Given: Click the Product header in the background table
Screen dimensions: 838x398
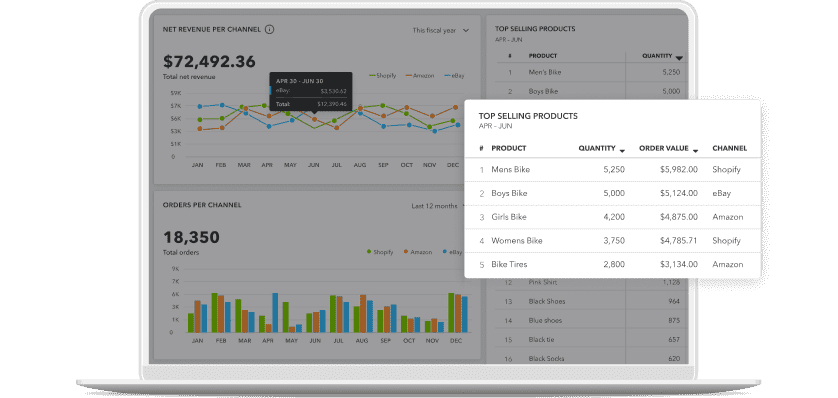Looking at the screenshot, I should 542,56.
